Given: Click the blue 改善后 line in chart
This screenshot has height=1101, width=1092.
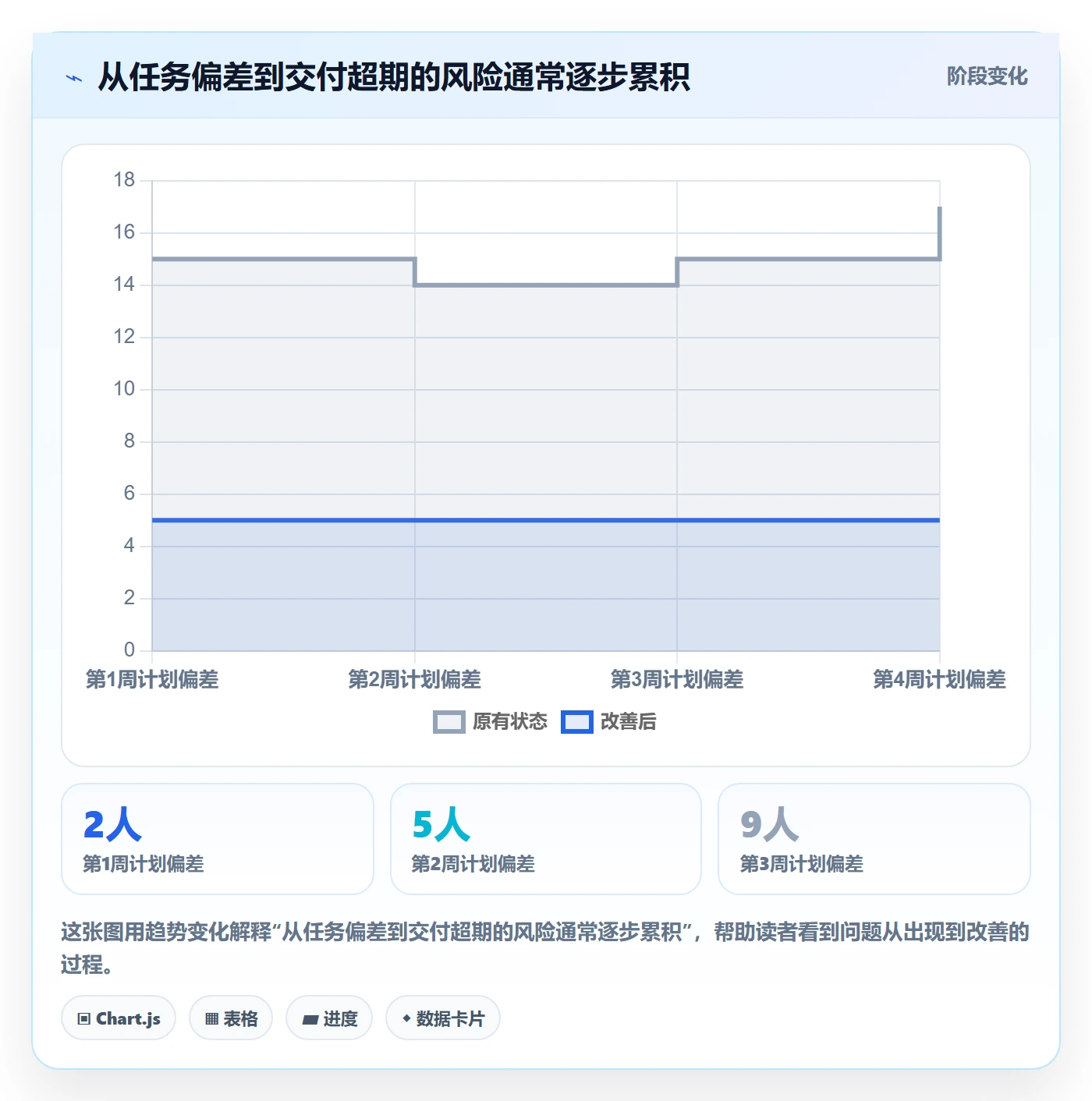Looking at the screenshot, I should coord(546,520).
